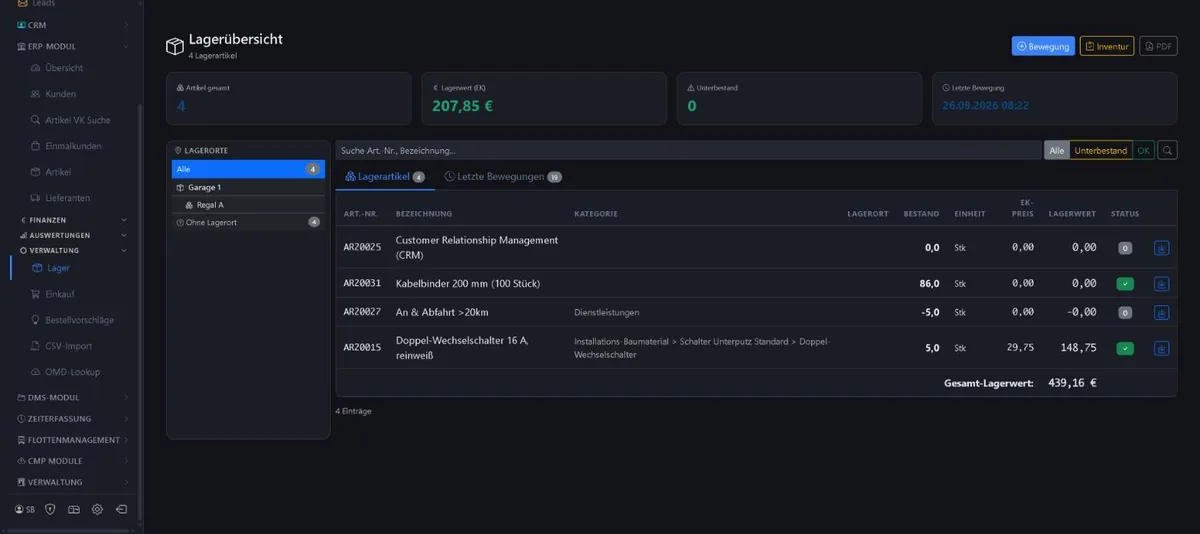This screenshot has height=534, width=1200.
Task: Select the Alle storage location
Action: [x=248, y=169]
